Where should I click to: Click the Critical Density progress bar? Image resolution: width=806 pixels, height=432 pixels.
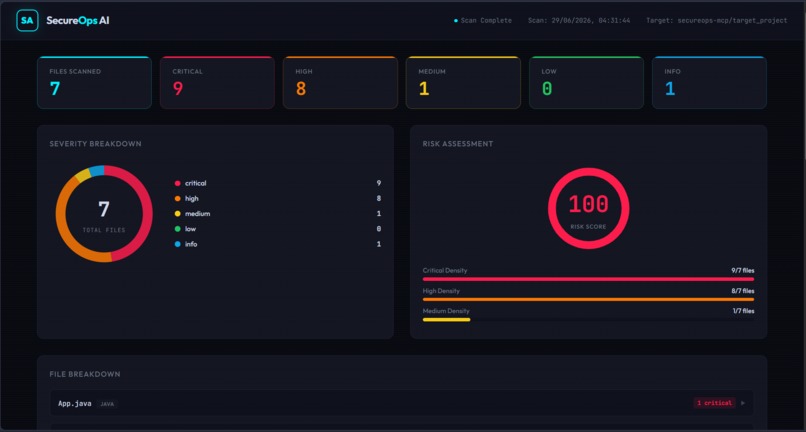point(589,279)
